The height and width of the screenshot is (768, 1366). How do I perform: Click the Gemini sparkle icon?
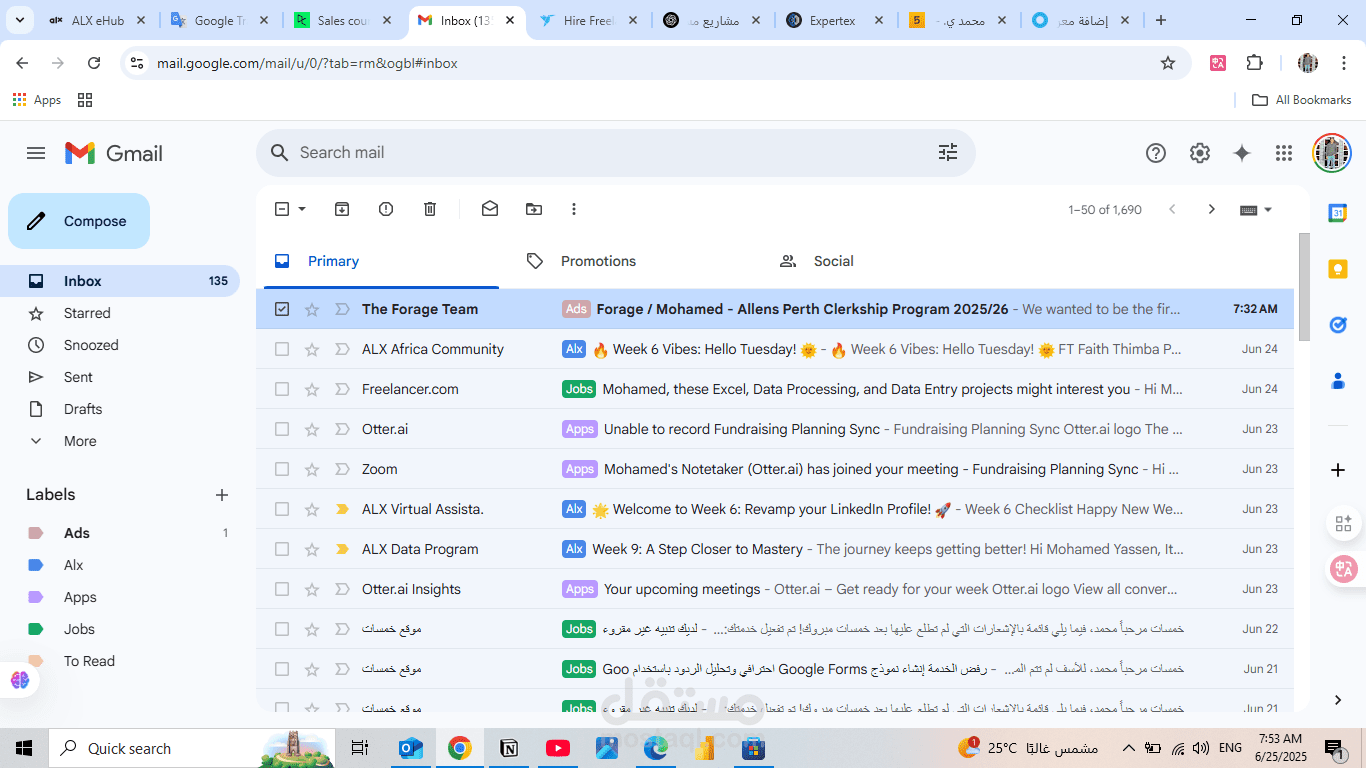pyautogui.click(x=1242, y=153)
